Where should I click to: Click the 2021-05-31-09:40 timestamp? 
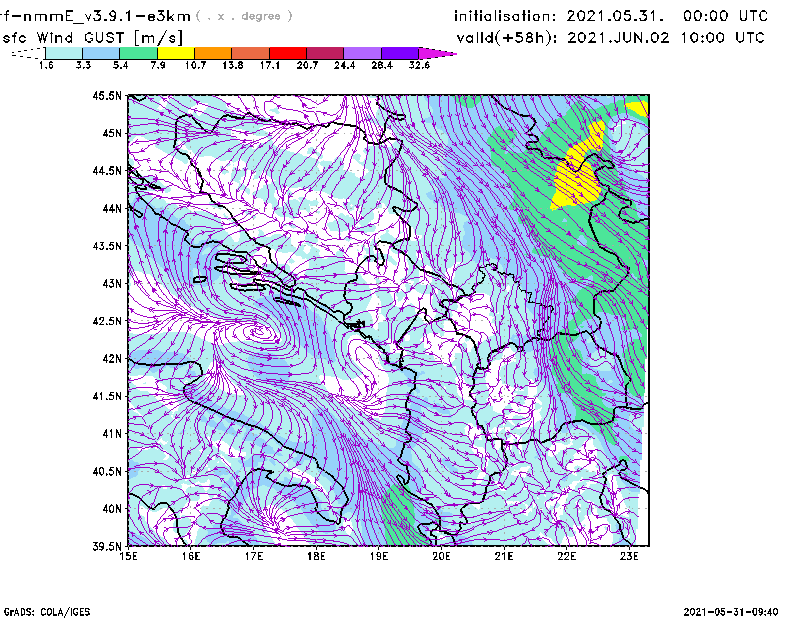click(731, 612)
